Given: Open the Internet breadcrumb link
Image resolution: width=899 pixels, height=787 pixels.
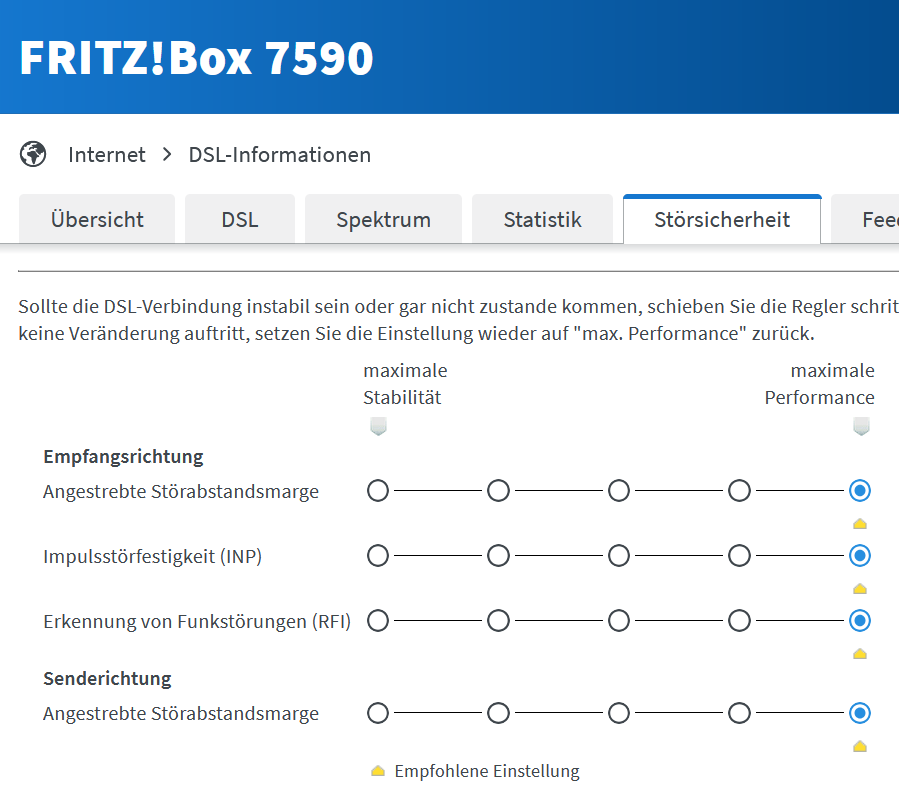Looking at the screenshot, I should (x=107, y=155).
